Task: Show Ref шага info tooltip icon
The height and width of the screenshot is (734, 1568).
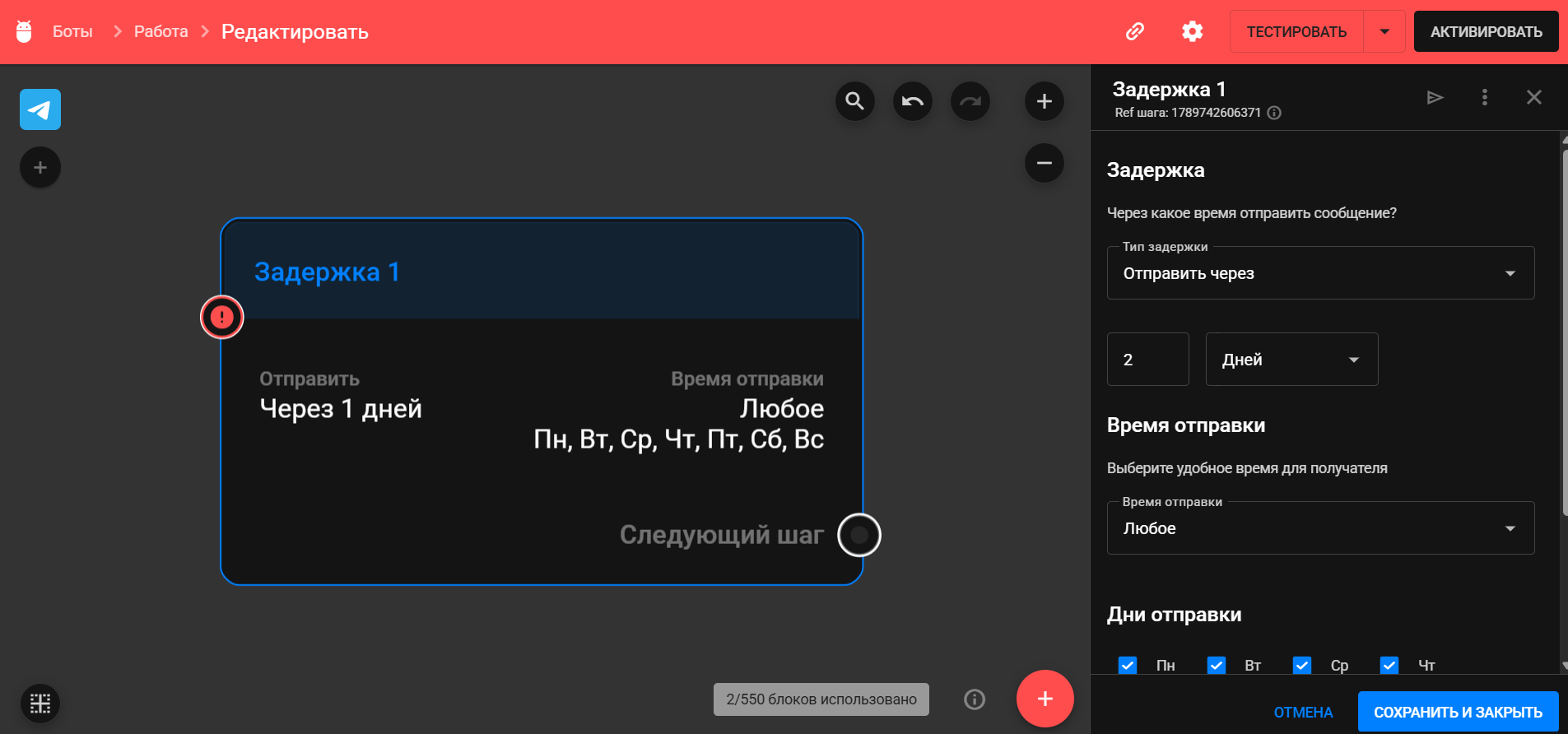Action: click(1274, 113)
